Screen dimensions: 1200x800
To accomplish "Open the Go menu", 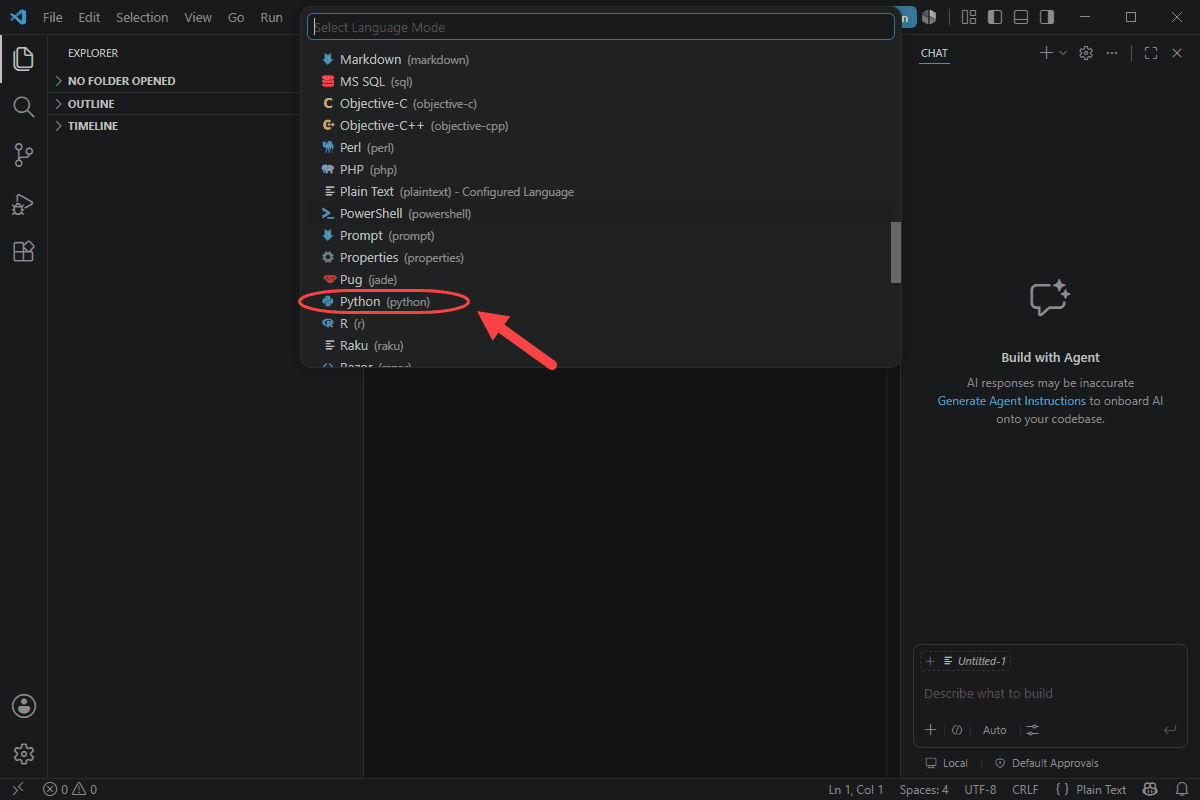I will click(236, 17).
